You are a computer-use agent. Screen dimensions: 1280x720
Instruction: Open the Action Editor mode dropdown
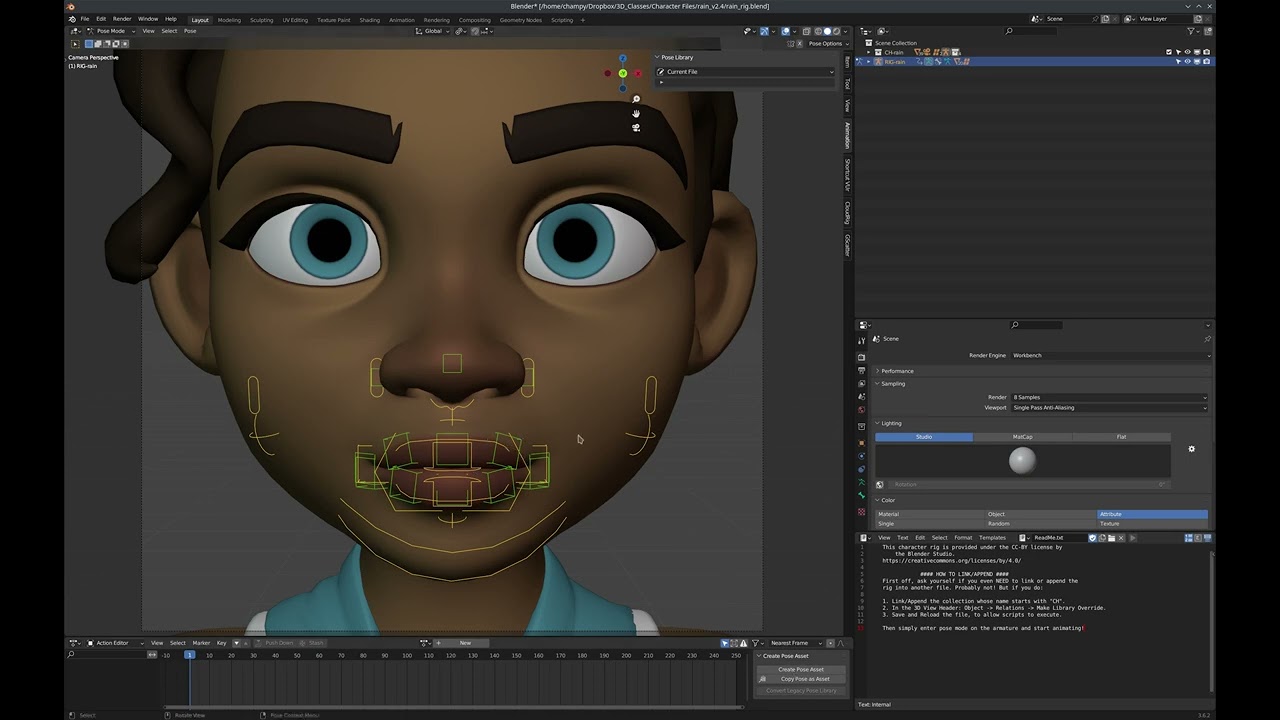pos(111,643)
